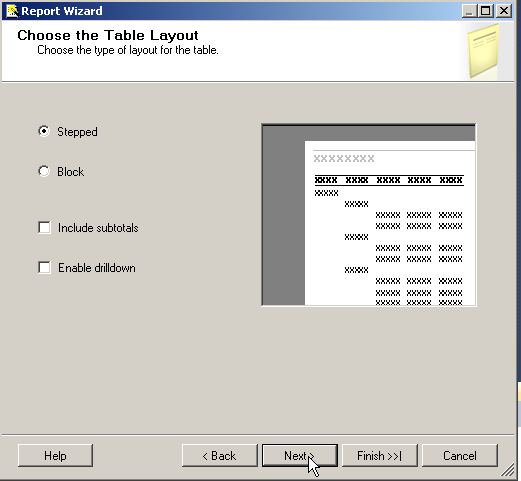Minimize the Report Wizard window
Screen dimensions: 521x481
click(469, 11)
